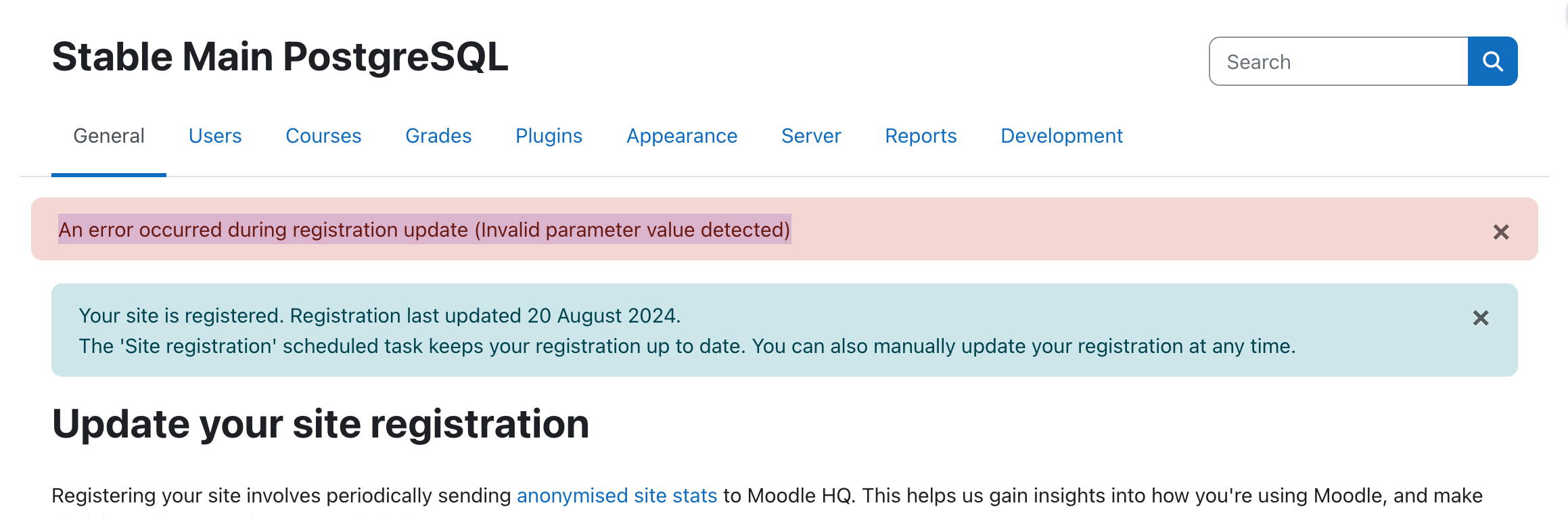The width and height of the screenshot is (1568, 518).
Task: Go to the Grades tab
Action: tap(438, 136)
